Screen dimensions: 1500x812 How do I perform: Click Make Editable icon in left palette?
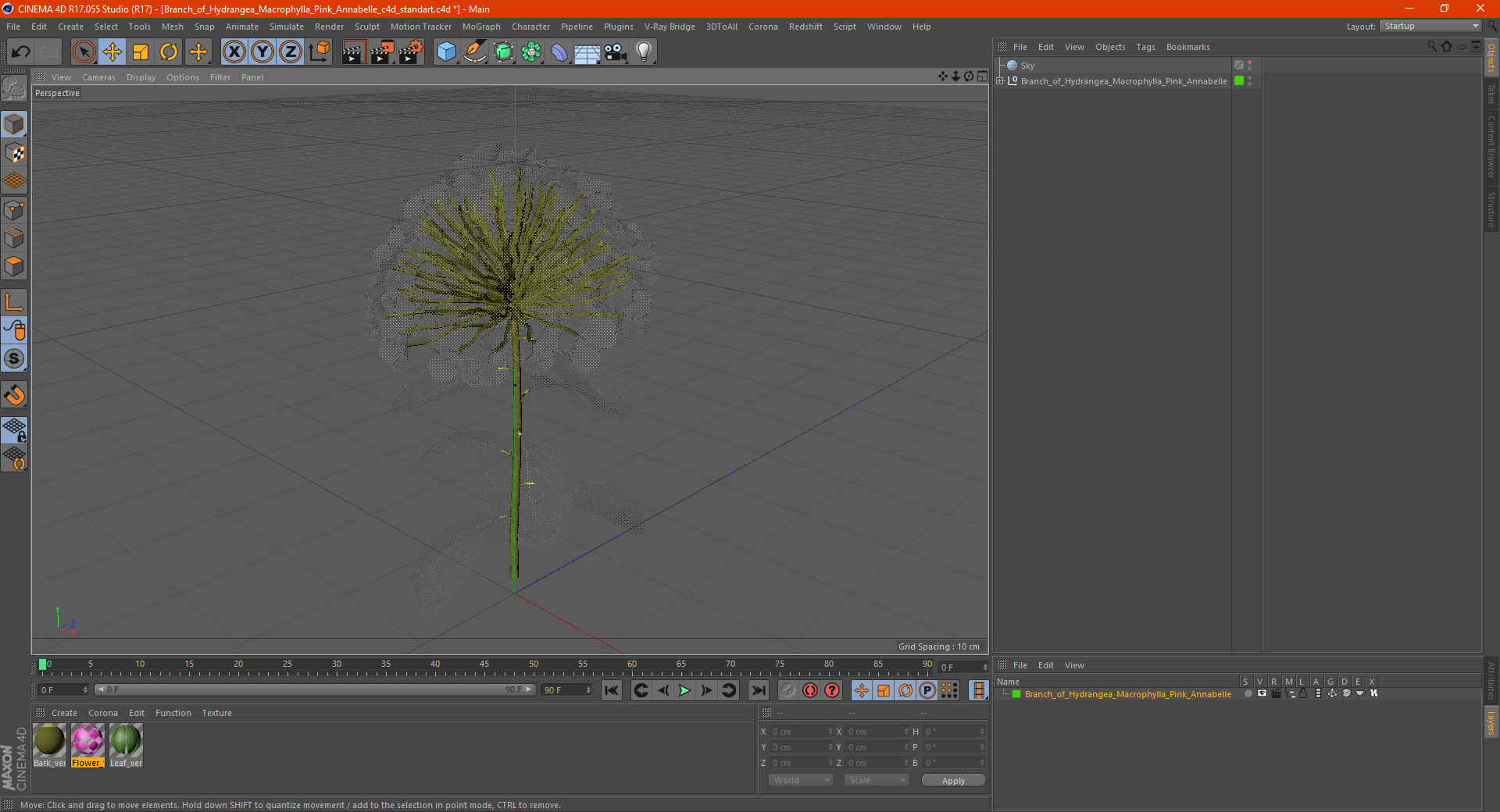point(14,90)
